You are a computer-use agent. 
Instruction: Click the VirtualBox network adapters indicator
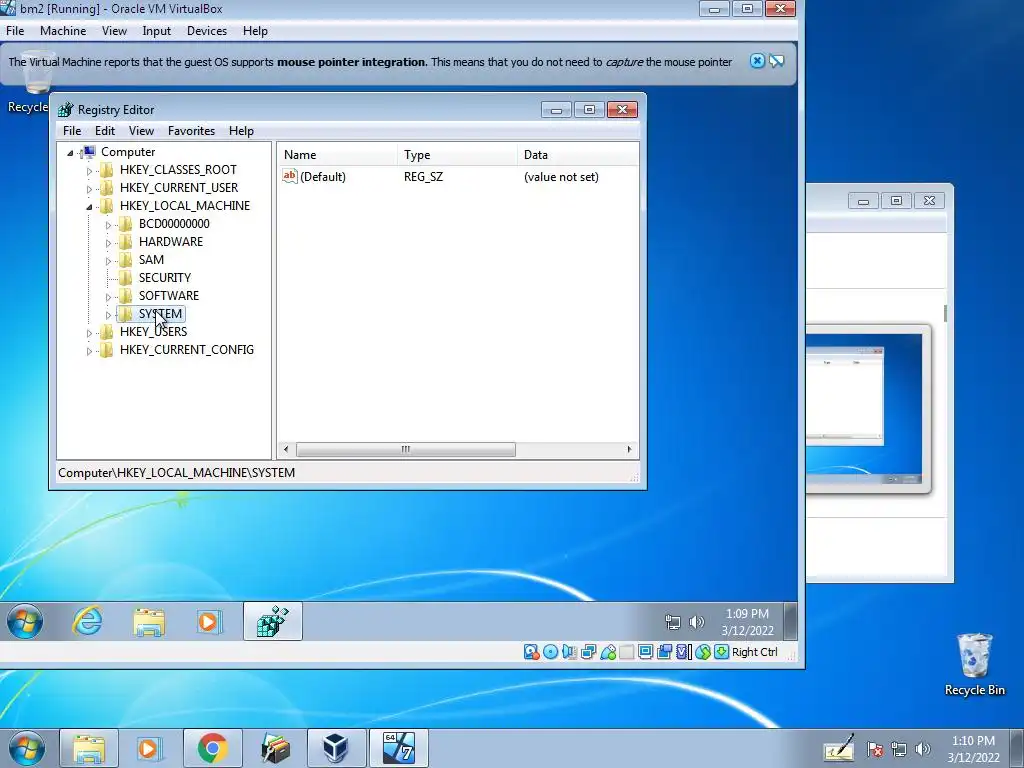pos(588,652)
